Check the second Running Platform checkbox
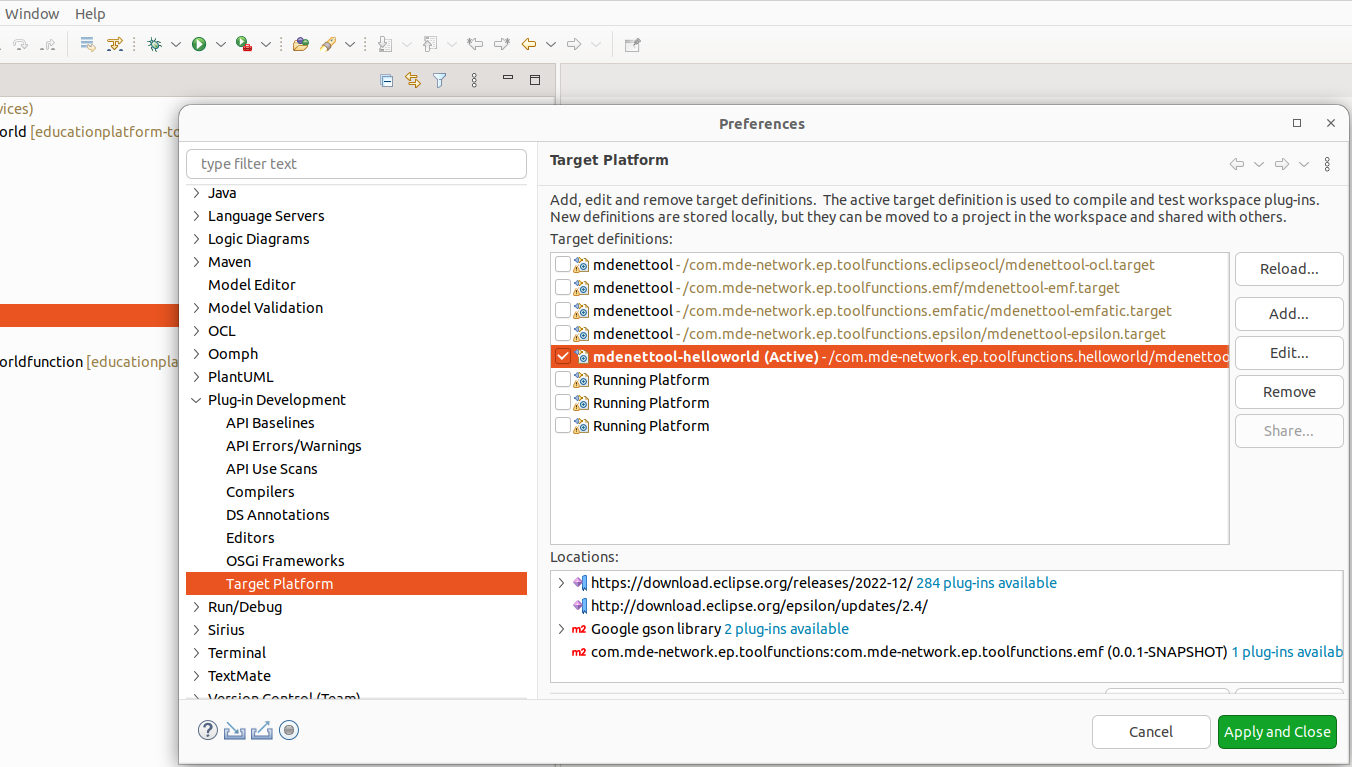 tap(563, 403)
